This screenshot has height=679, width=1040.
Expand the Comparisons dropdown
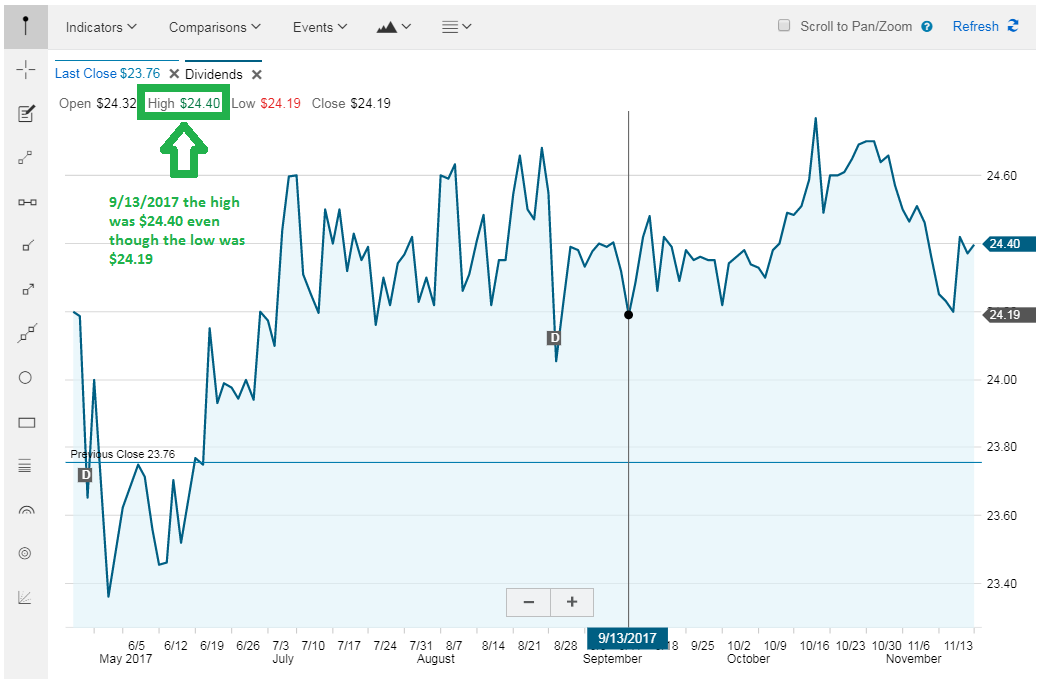click(x=214, y=27)
